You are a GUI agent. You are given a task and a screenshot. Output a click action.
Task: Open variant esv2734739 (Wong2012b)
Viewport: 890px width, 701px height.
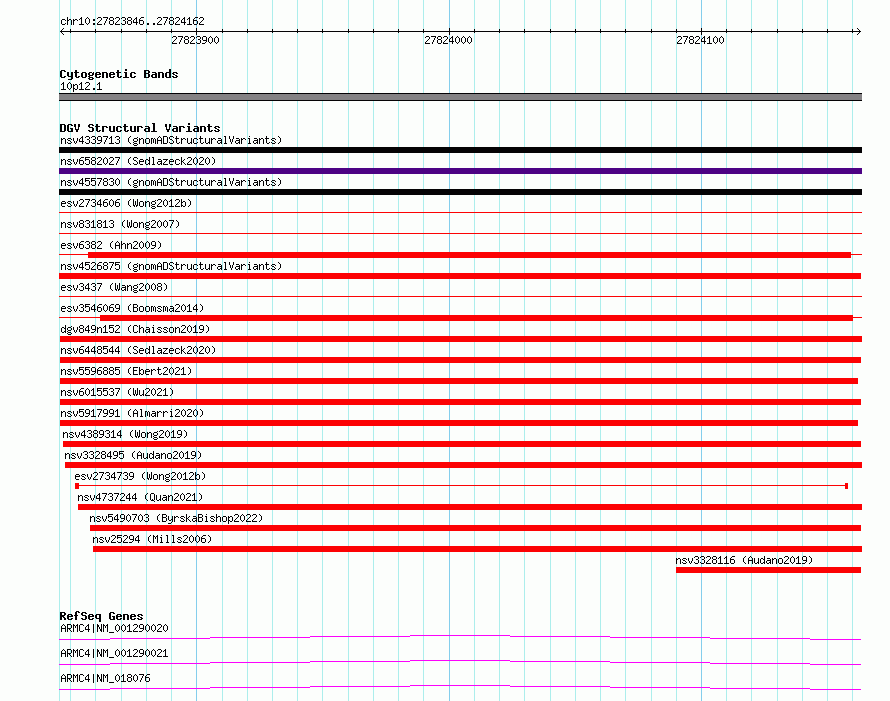tap(140, 476)
